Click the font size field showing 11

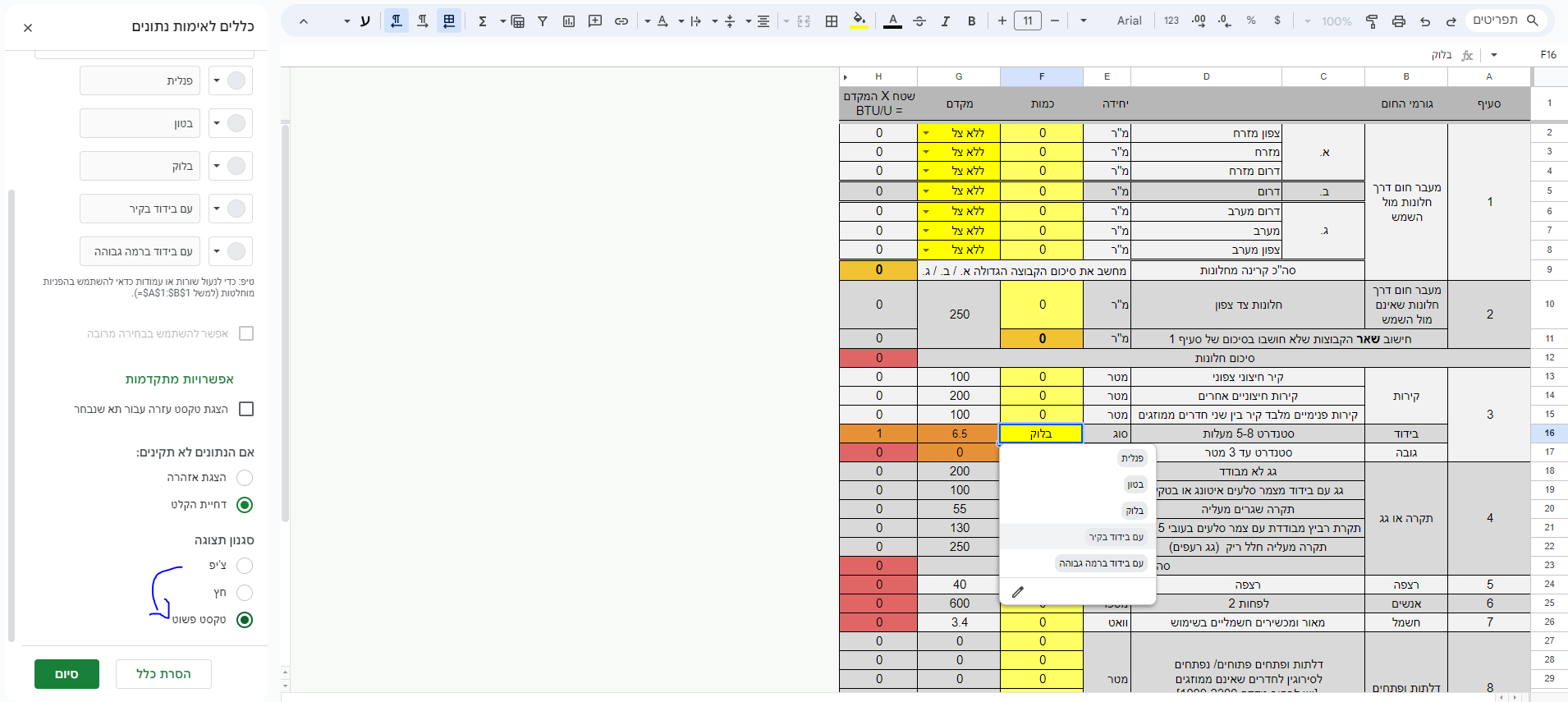1028,21
